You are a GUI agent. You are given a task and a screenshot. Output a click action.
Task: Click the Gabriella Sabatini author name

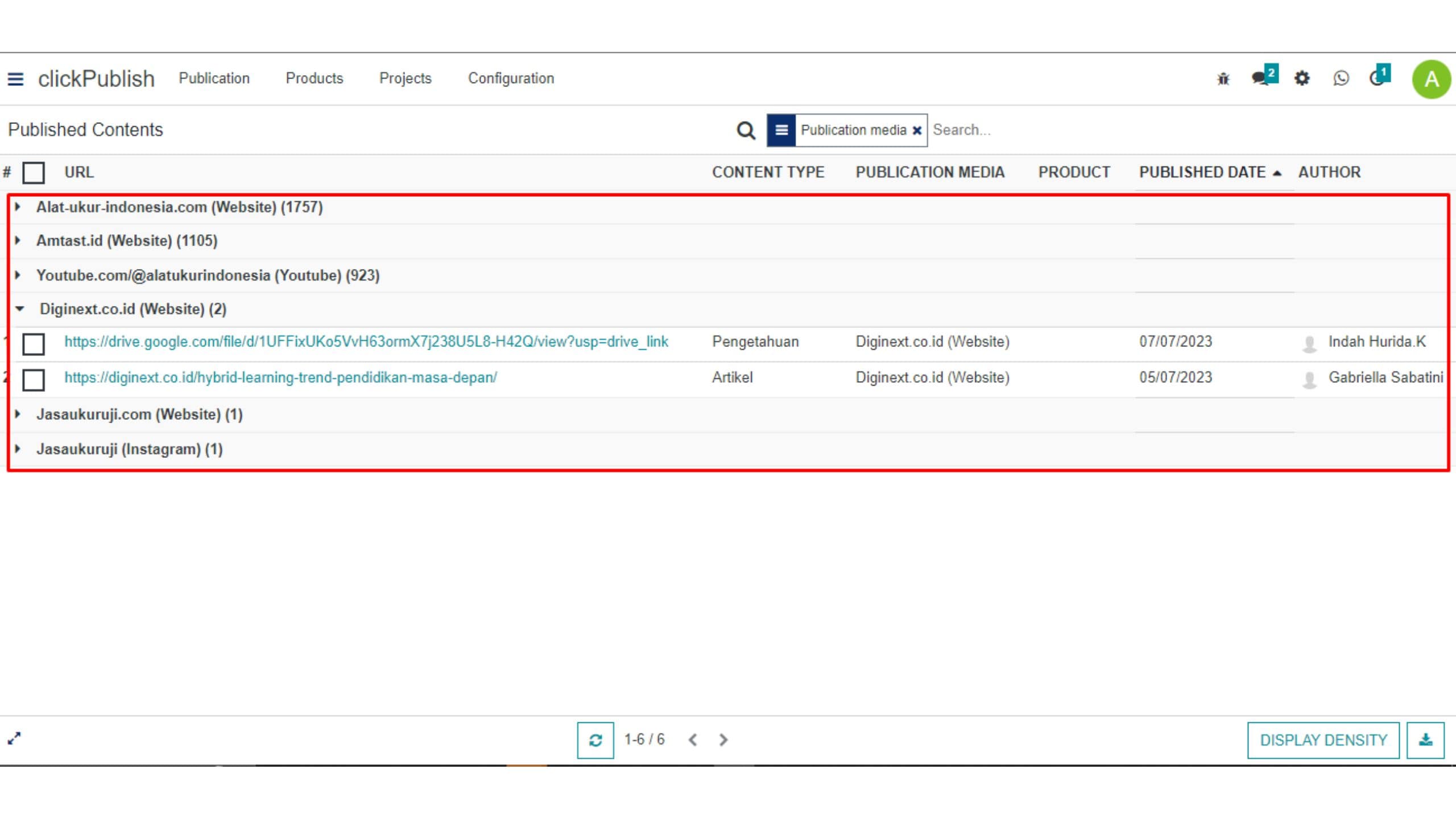(1385, 378)
